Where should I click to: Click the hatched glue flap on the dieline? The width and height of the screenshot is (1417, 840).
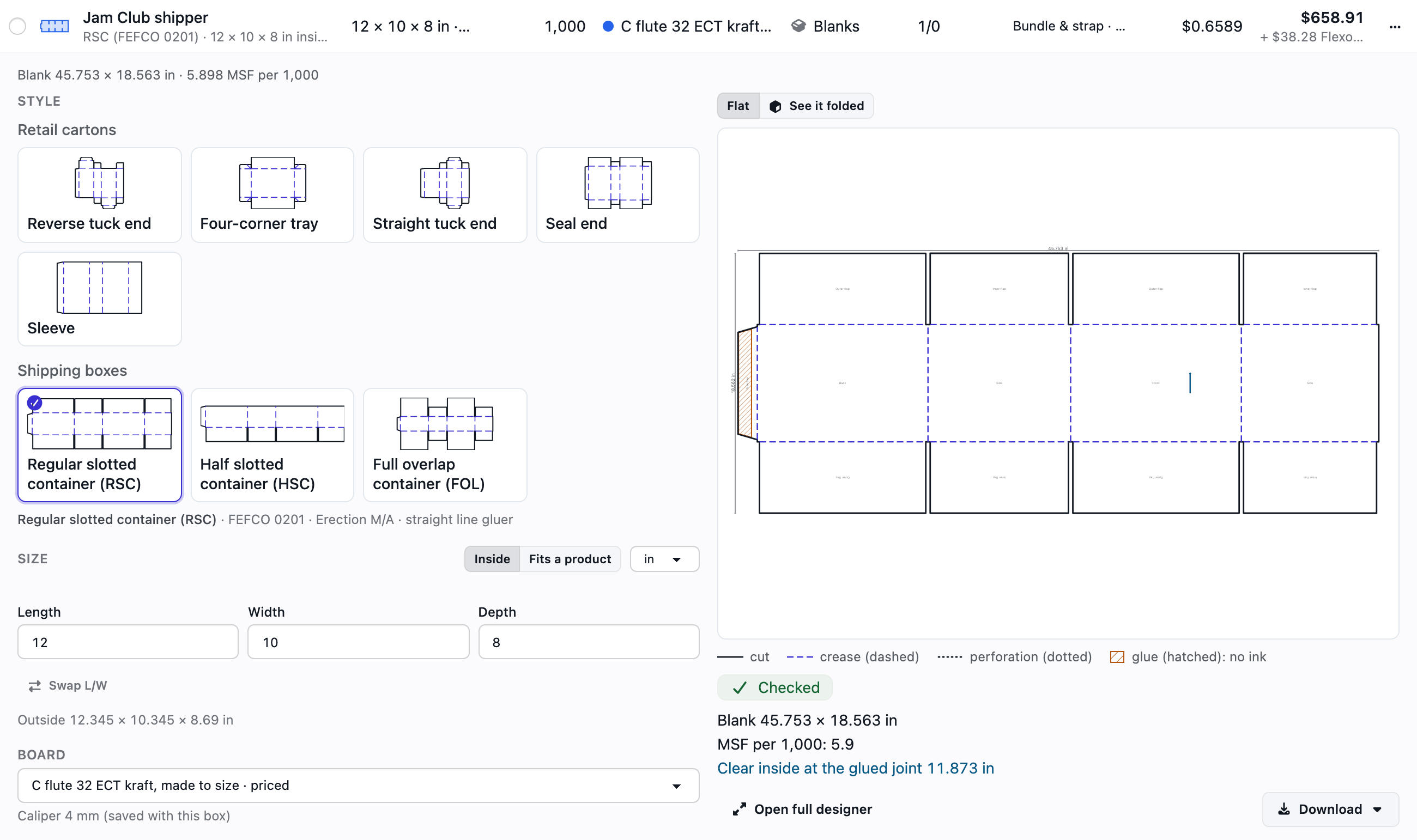click(745, 383)
